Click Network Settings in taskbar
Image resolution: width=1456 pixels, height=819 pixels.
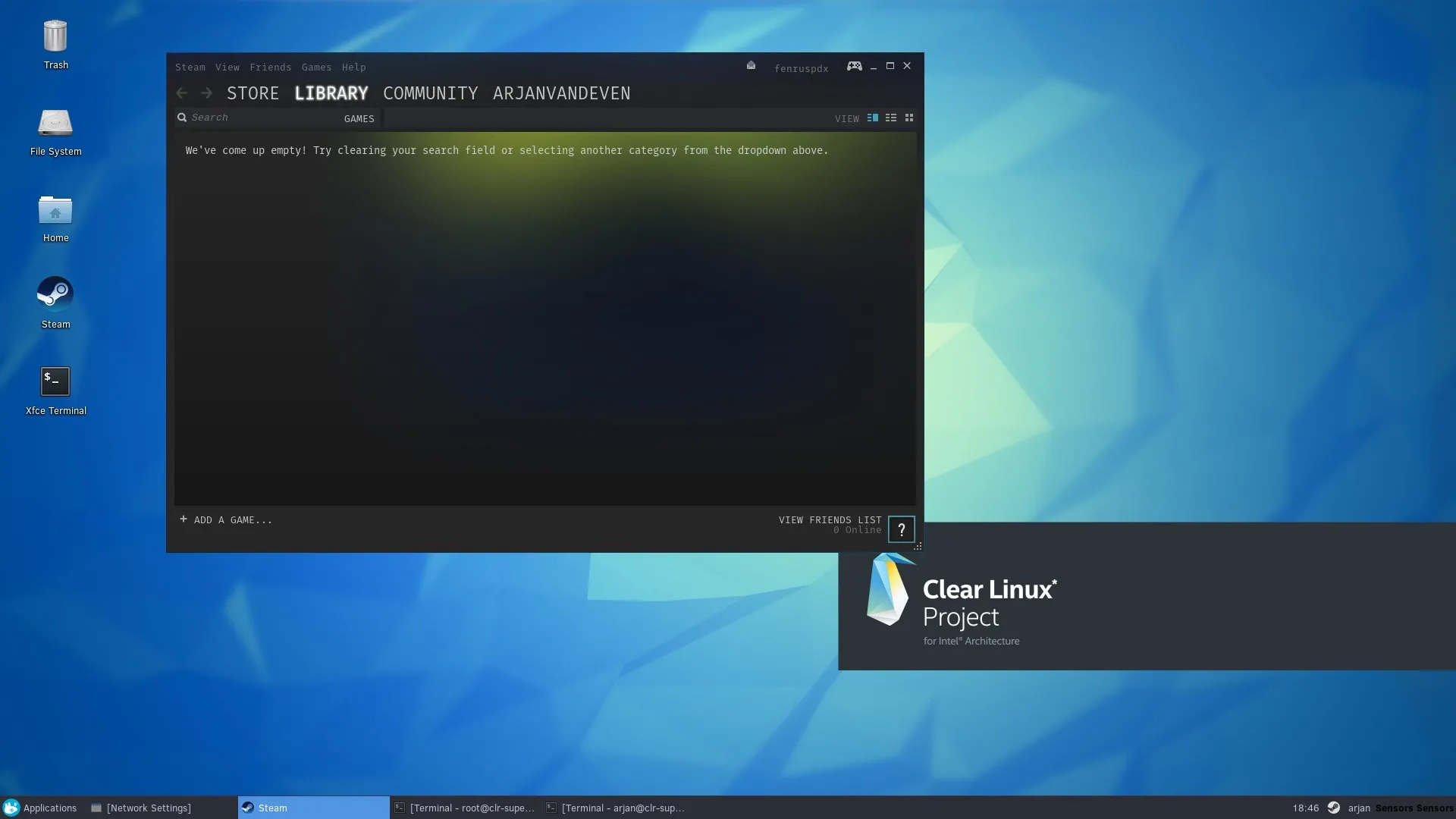tap(148, 807)
